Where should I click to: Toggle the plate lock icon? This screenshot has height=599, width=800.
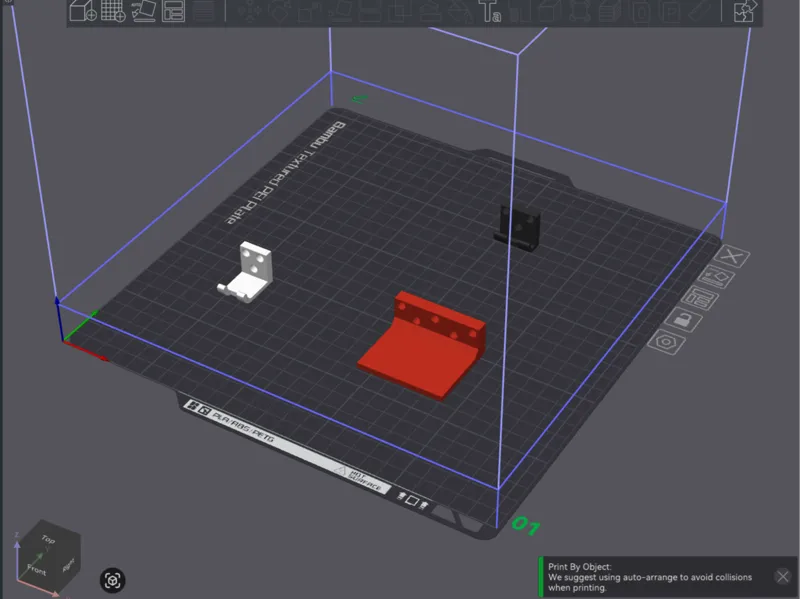(684, 320)
